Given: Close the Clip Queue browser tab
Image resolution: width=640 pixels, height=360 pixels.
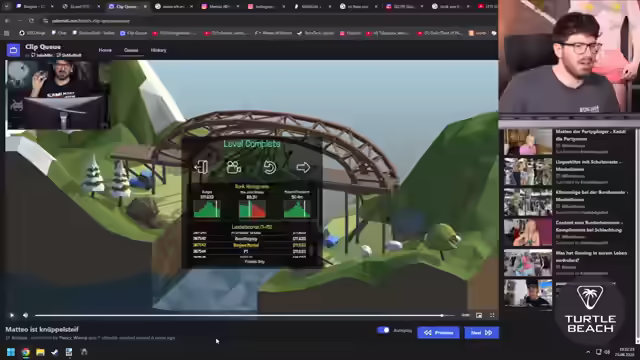Looking at the screenshot, I should [145, 7].
